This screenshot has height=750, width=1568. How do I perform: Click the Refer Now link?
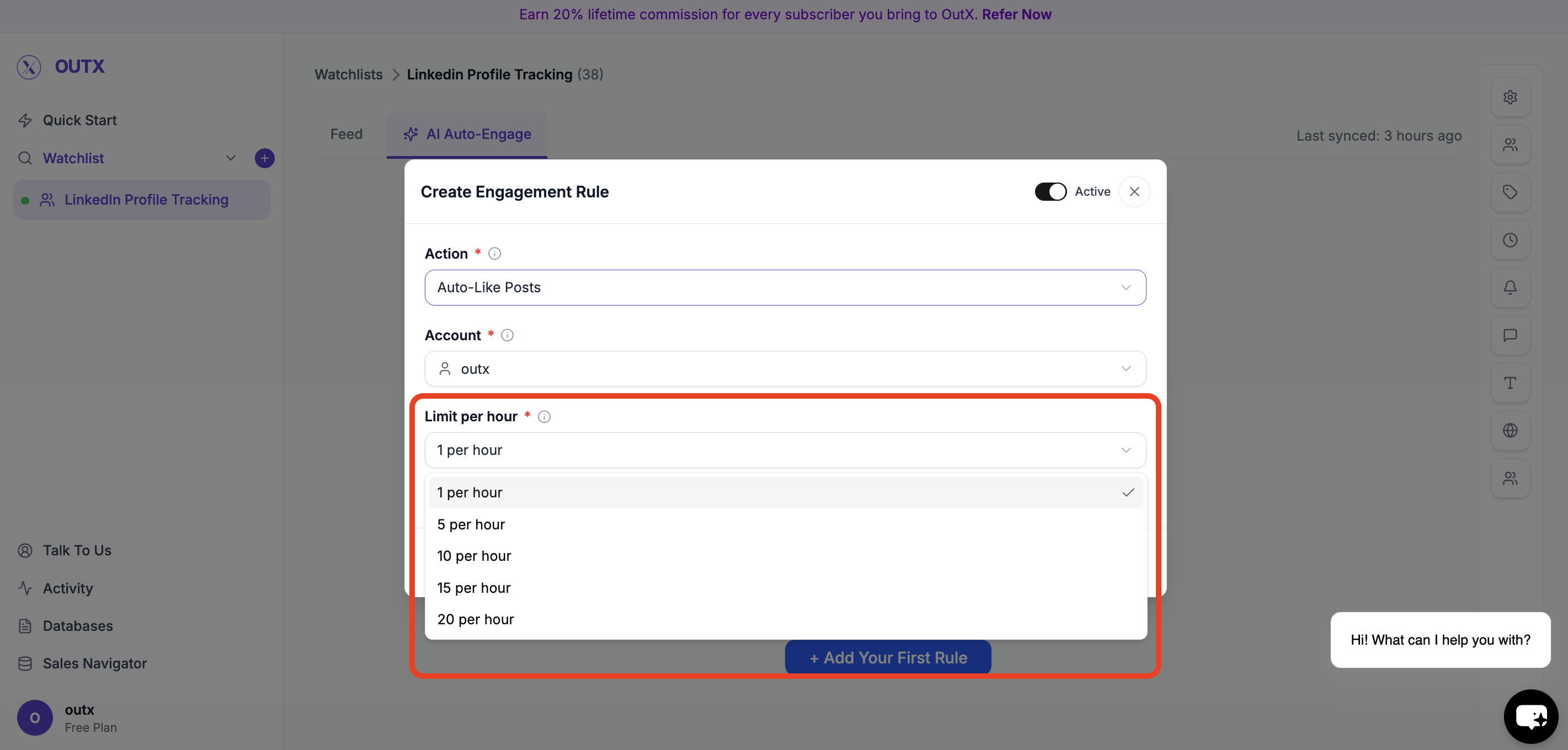(x=1016, y=14)
